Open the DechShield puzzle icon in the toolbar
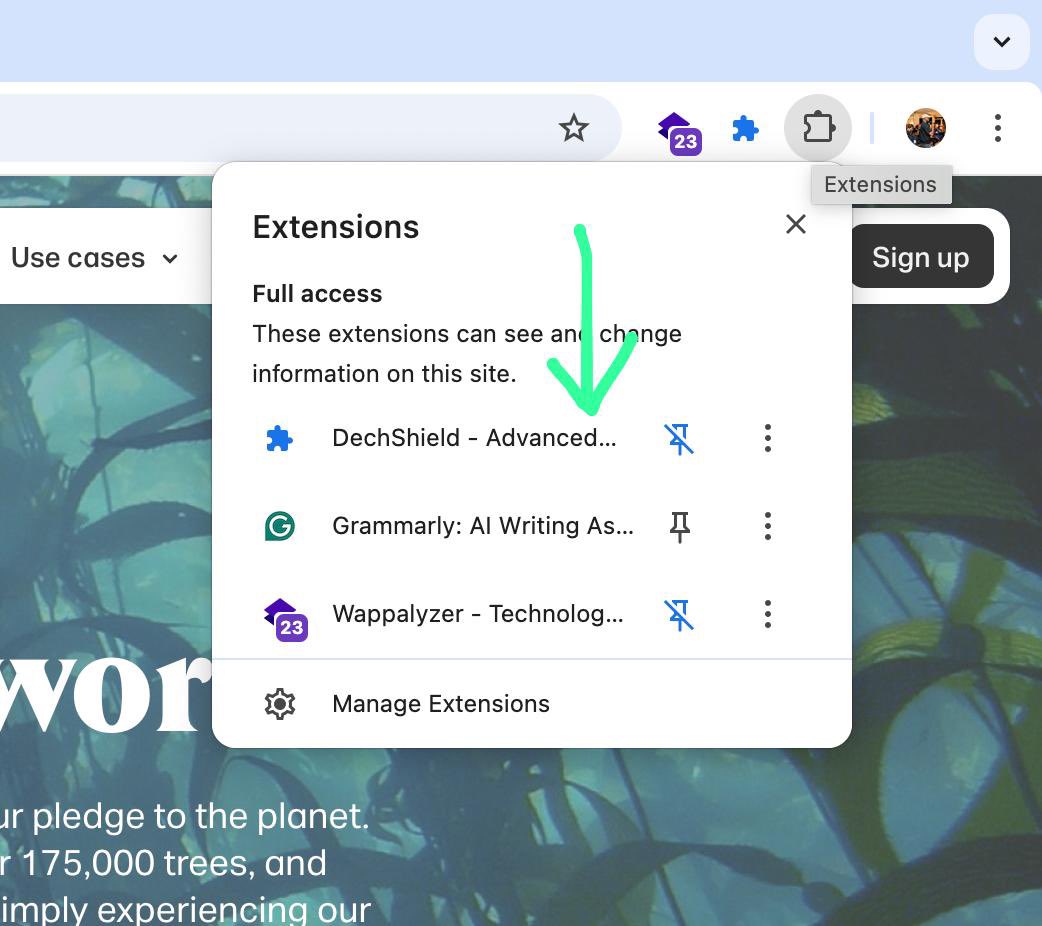The height and width of the screenshot is (926, 1042). [x=746, y=128]
